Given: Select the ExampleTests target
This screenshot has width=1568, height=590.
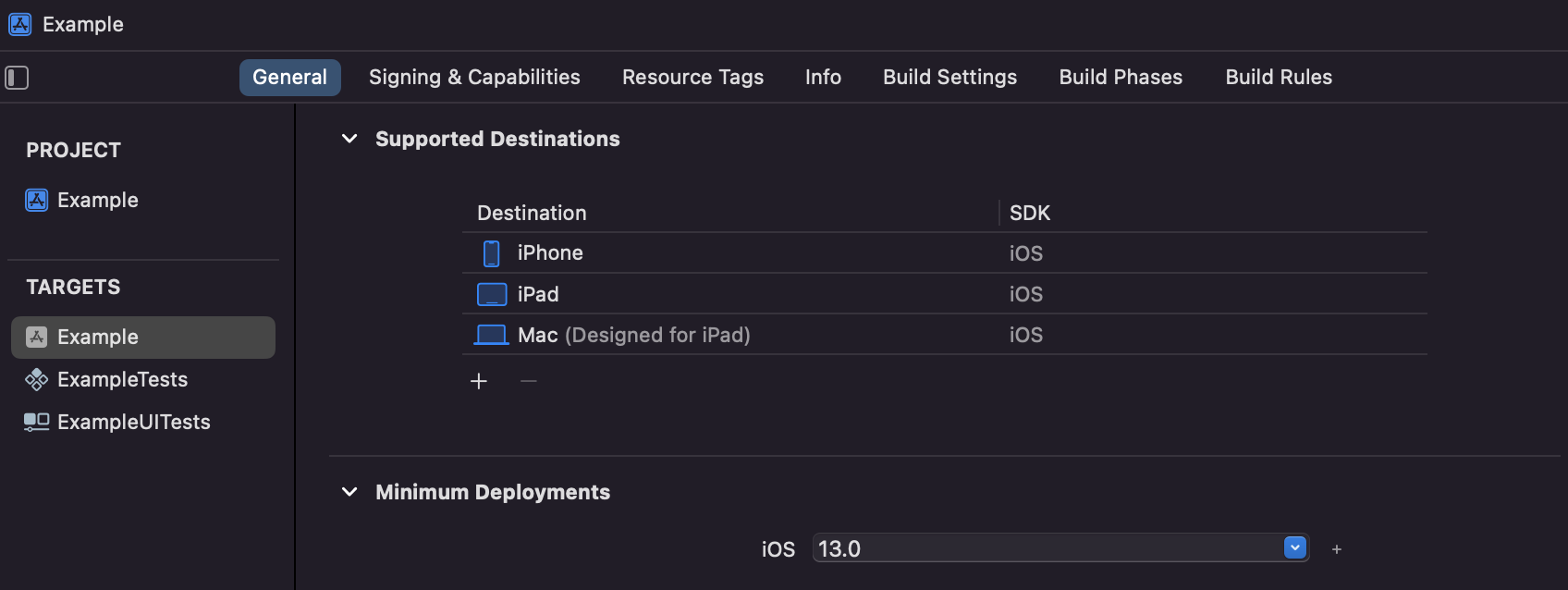Looking at the screenshot, I should (143, 379).
